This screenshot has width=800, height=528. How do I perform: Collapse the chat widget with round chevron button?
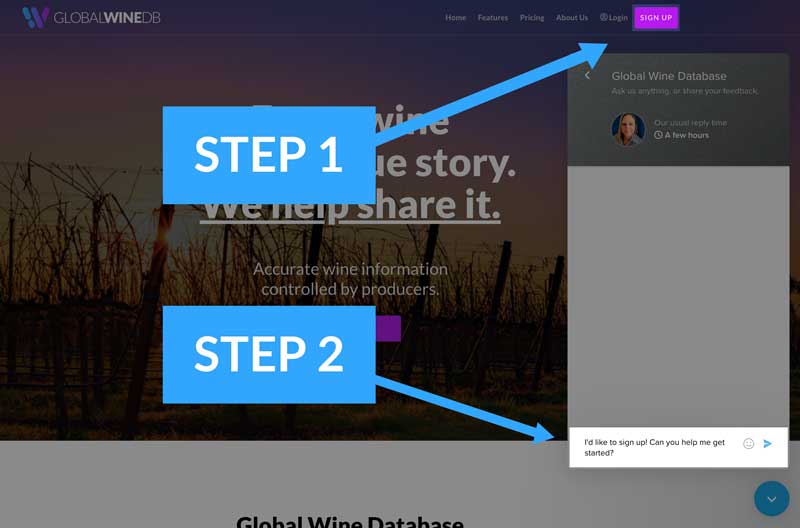771,498
